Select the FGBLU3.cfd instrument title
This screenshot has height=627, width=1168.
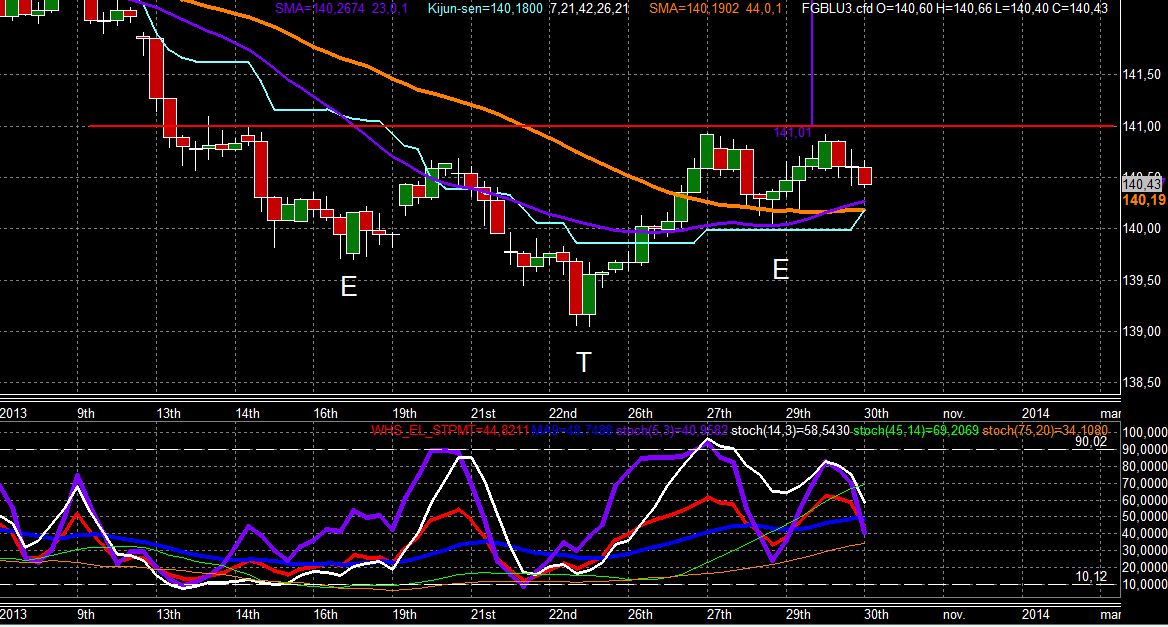tap(837, 9)
